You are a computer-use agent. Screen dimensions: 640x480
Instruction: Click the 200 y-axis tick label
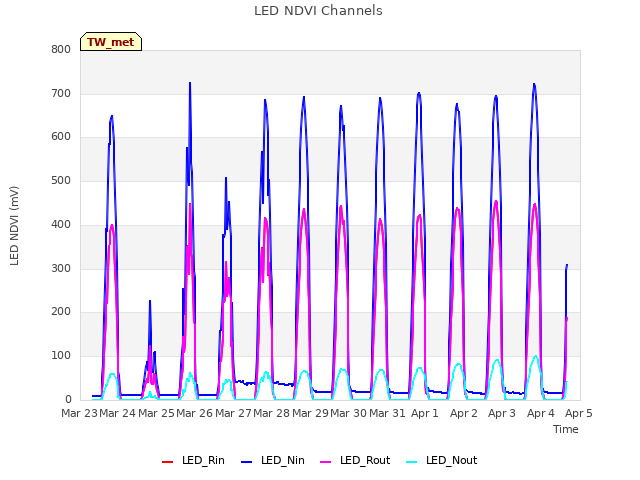(x=61, y=312)
